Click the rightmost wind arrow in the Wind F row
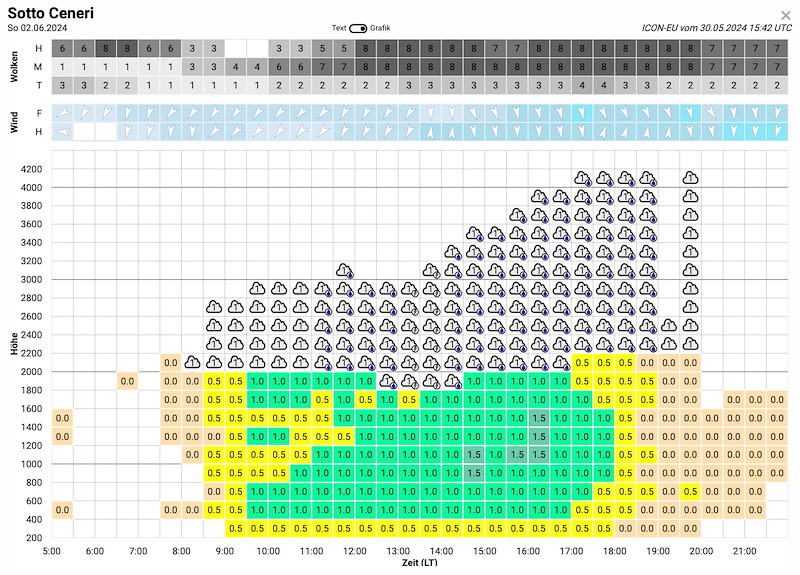Image resolution: width=800 pixels, height=575 pixels. click(x=777, y=113)
